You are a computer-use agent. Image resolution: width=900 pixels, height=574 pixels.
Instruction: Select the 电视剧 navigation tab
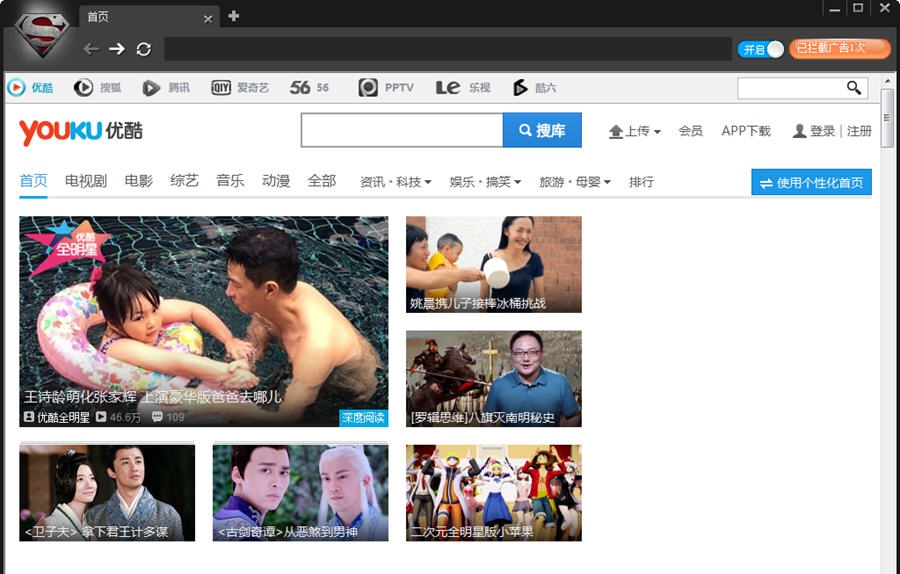[86, 181]
